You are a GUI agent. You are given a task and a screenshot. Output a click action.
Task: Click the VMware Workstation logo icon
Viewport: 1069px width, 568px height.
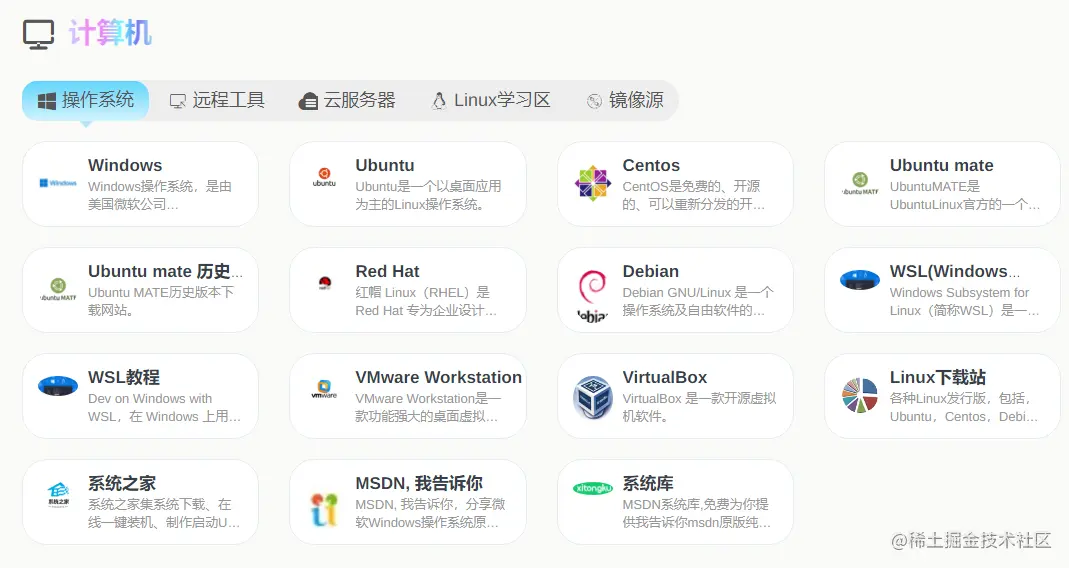point(325,389)
